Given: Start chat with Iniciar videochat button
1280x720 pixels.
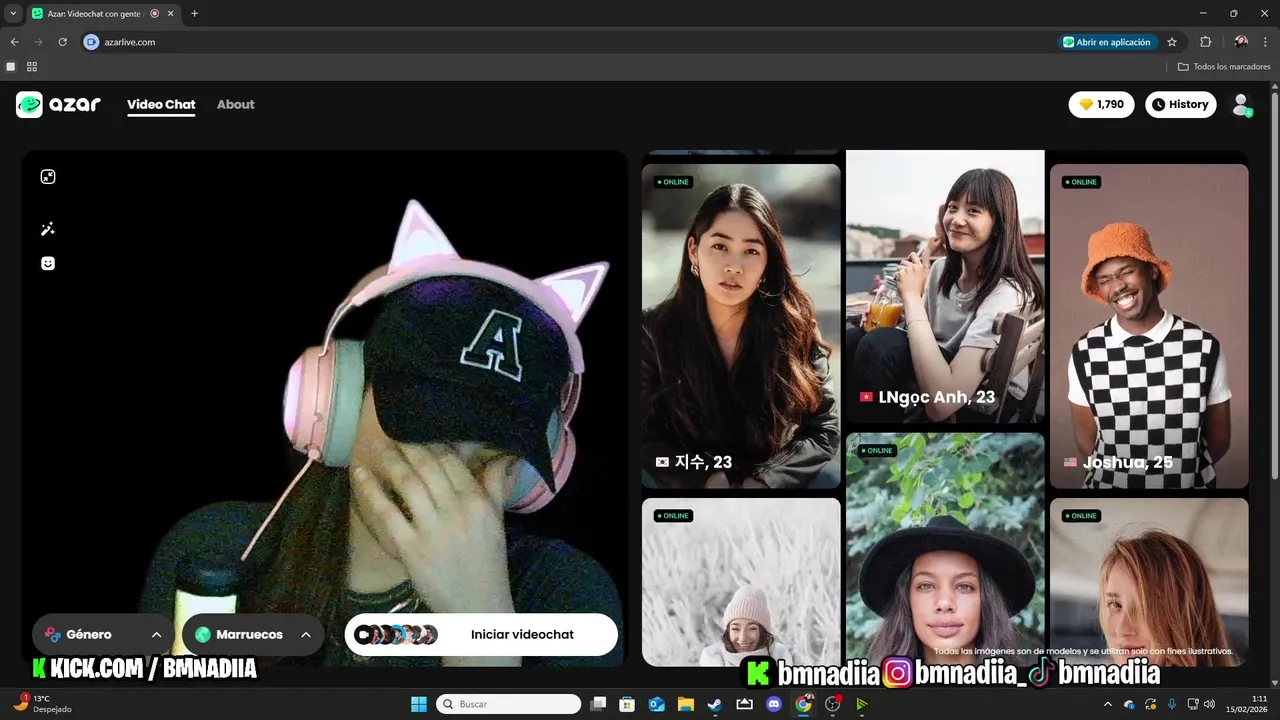Looking at the screenshot, I should (481, 634).
